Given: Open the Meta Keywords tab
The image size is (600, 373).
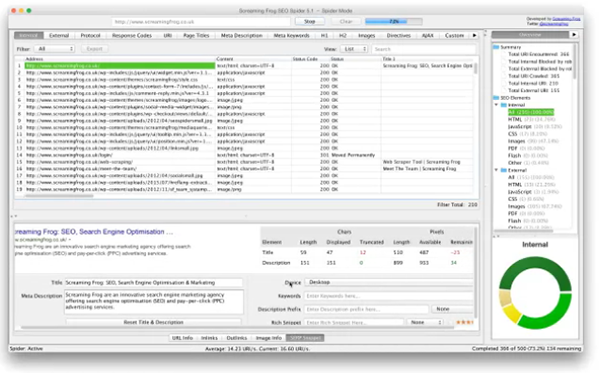Looking at the screenshot, I should tap(291, 35).
